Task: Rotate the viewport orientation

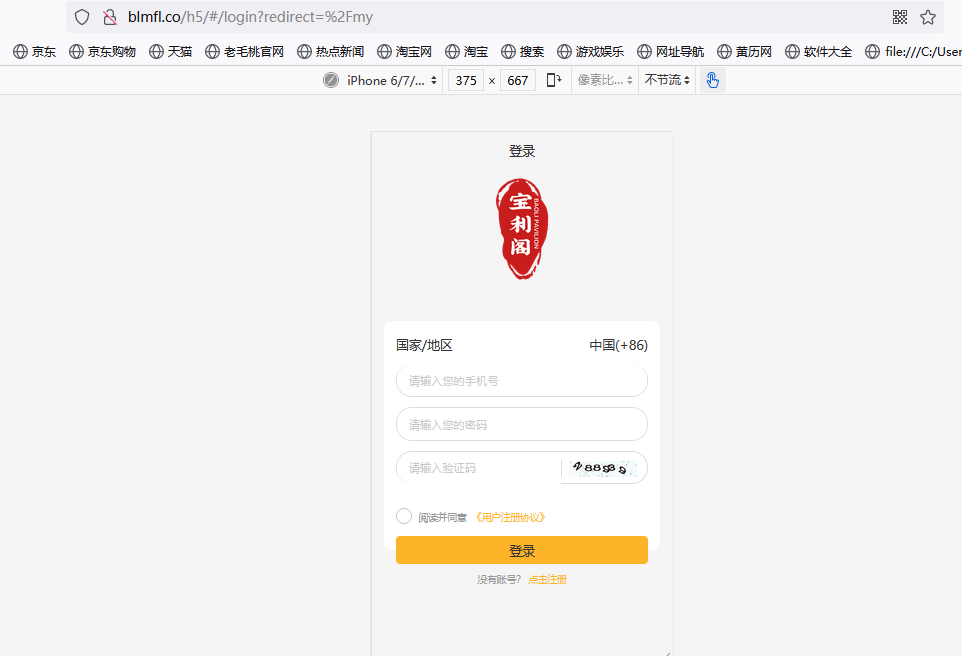Action: (x=553, y=80)
